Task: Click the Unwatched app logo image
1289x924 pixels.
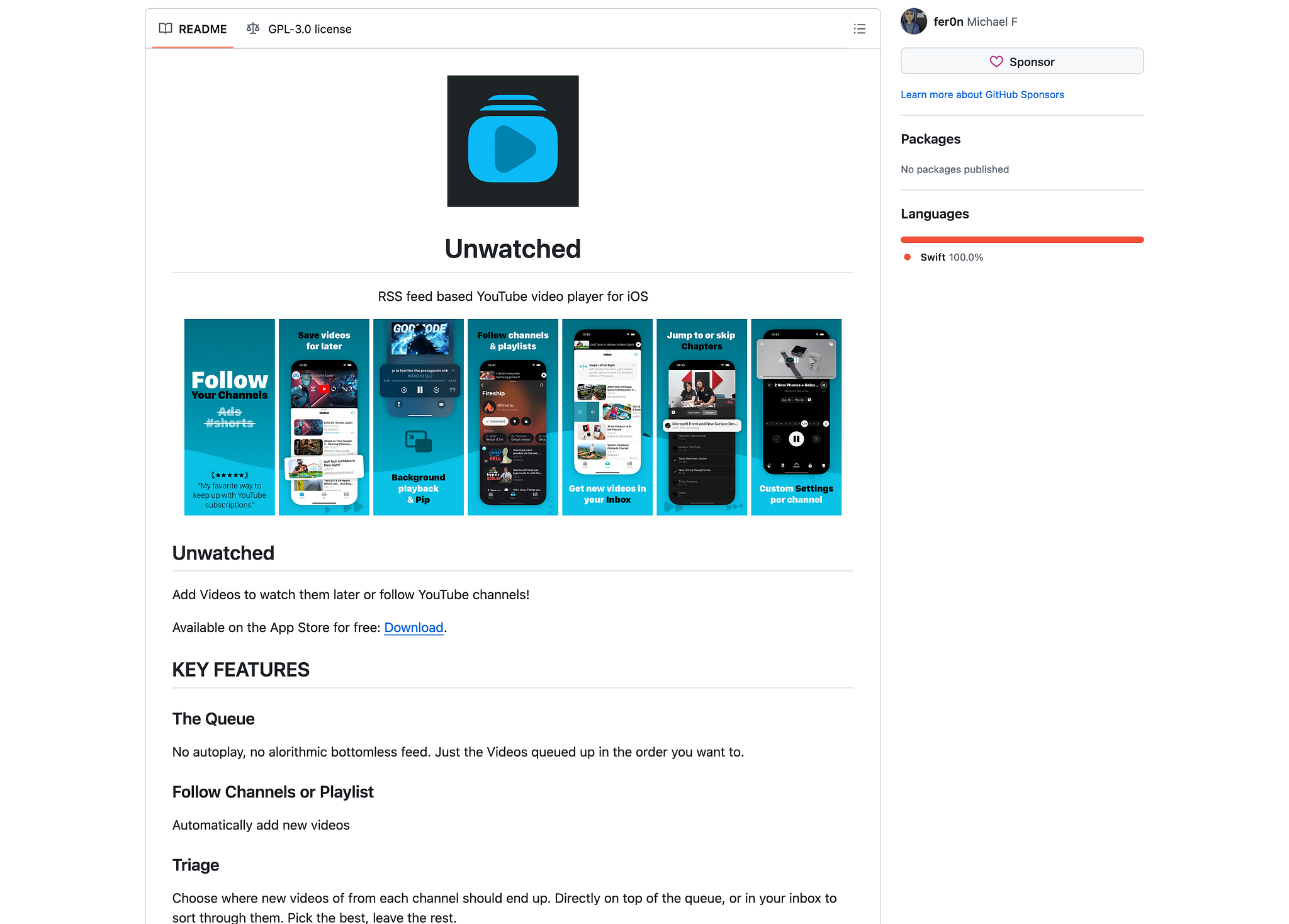Action: pos(513,141)
